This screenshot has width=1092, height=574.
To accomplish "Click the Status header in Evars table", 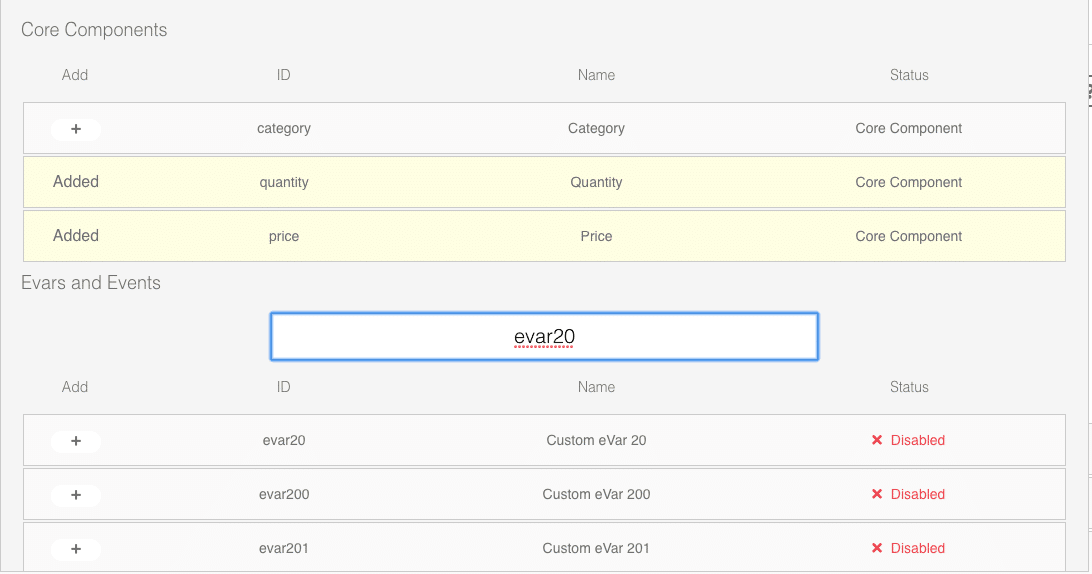I will [x=909, y=387].
